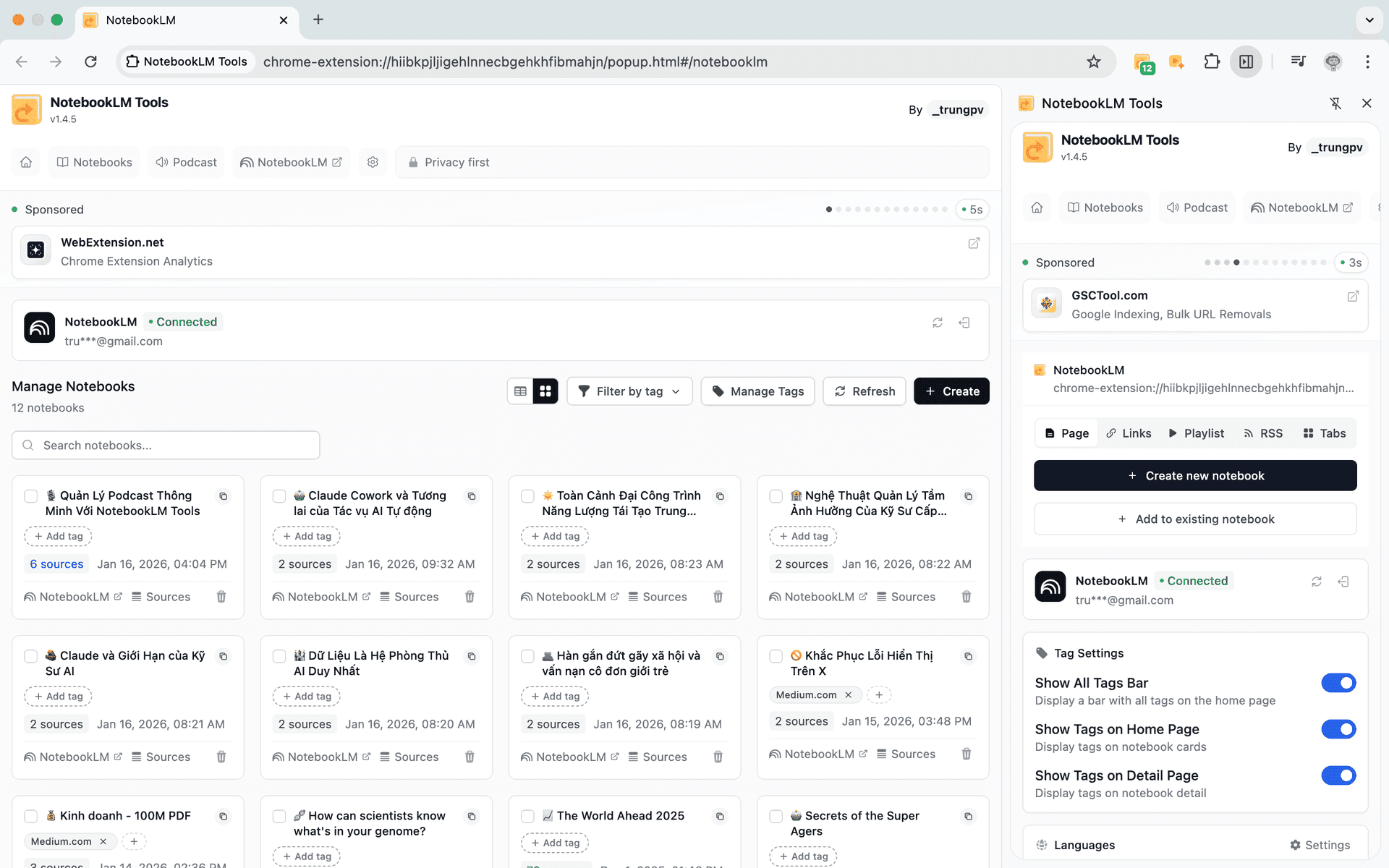Image resolution: width=1389 pixels, height=868 pixels.
Task: Check the Claude và Giới Hạn checkbox
Action: pos(31,656)
